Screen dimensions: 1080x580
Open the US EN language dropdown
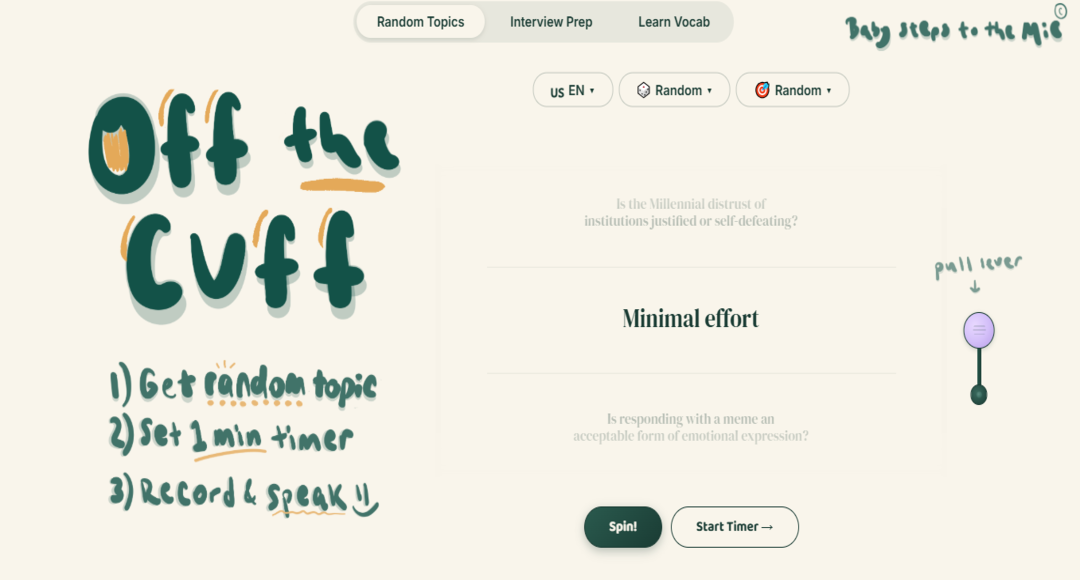click(x=572, y=90)
